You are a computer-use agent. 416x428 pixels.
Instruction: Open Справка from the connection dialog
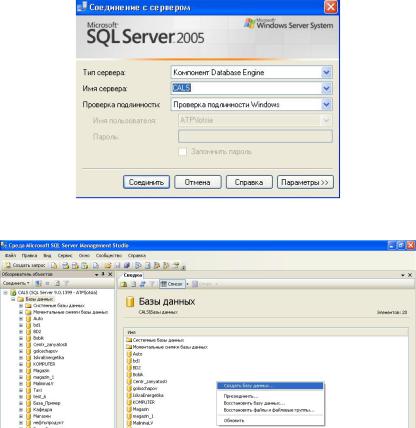249,182
